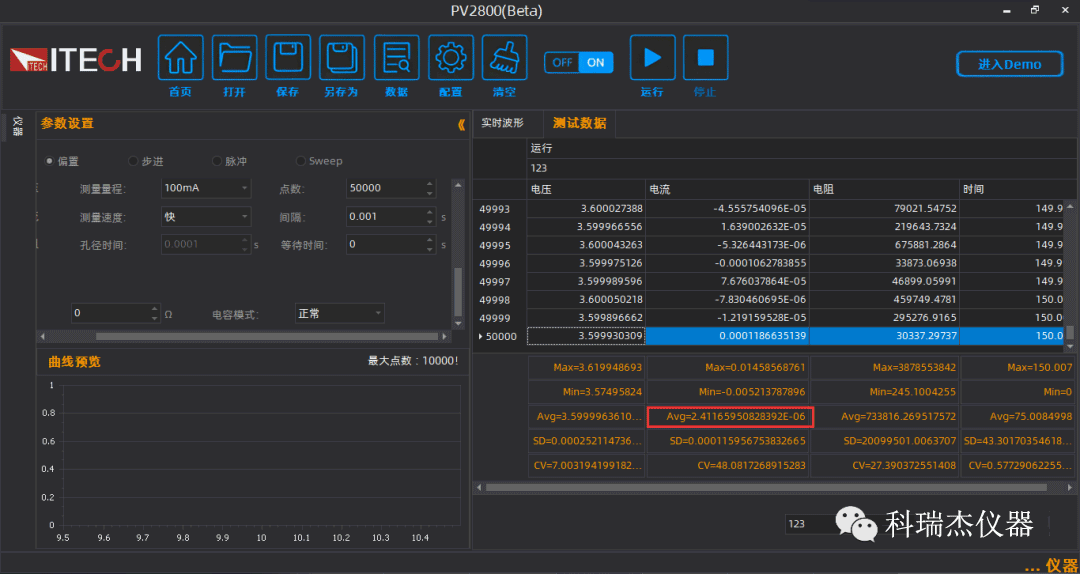1080x574 pixels.
Task: Select row number 49996
Action: coord(499,263)
